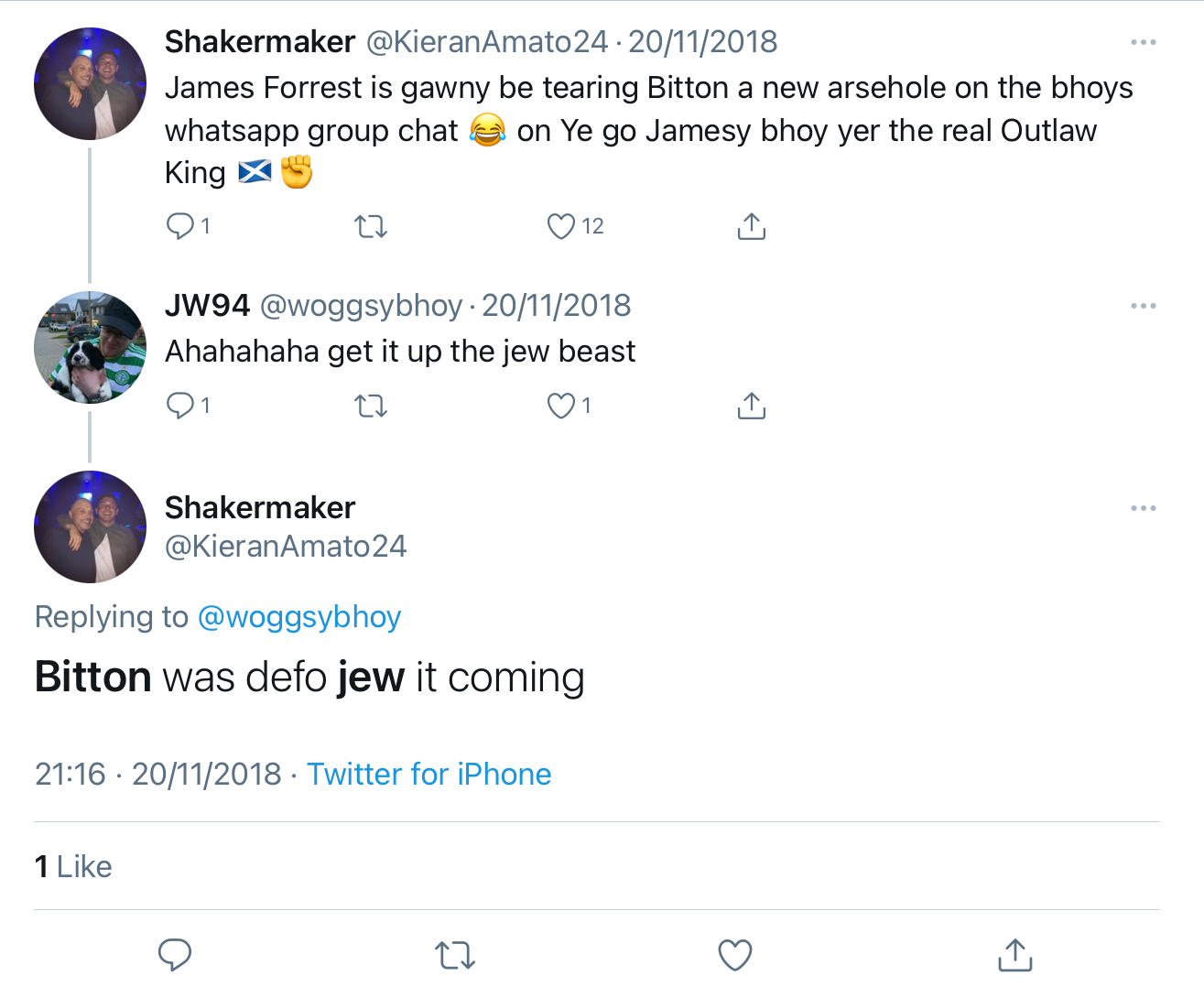Like the main tweet via bottom heart
1204x998 pixels.
pyautogui.click(x=734, y=955)
